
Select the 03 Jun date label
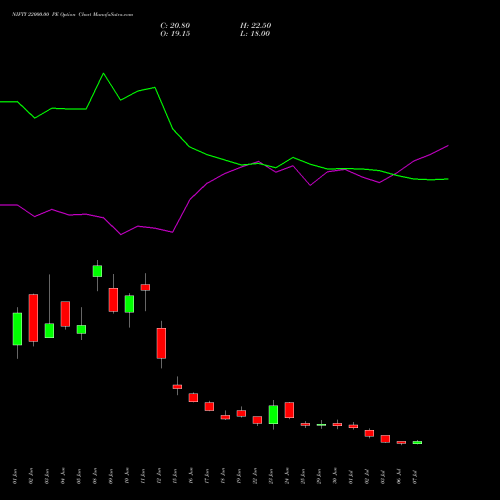(x=47, y=476)
